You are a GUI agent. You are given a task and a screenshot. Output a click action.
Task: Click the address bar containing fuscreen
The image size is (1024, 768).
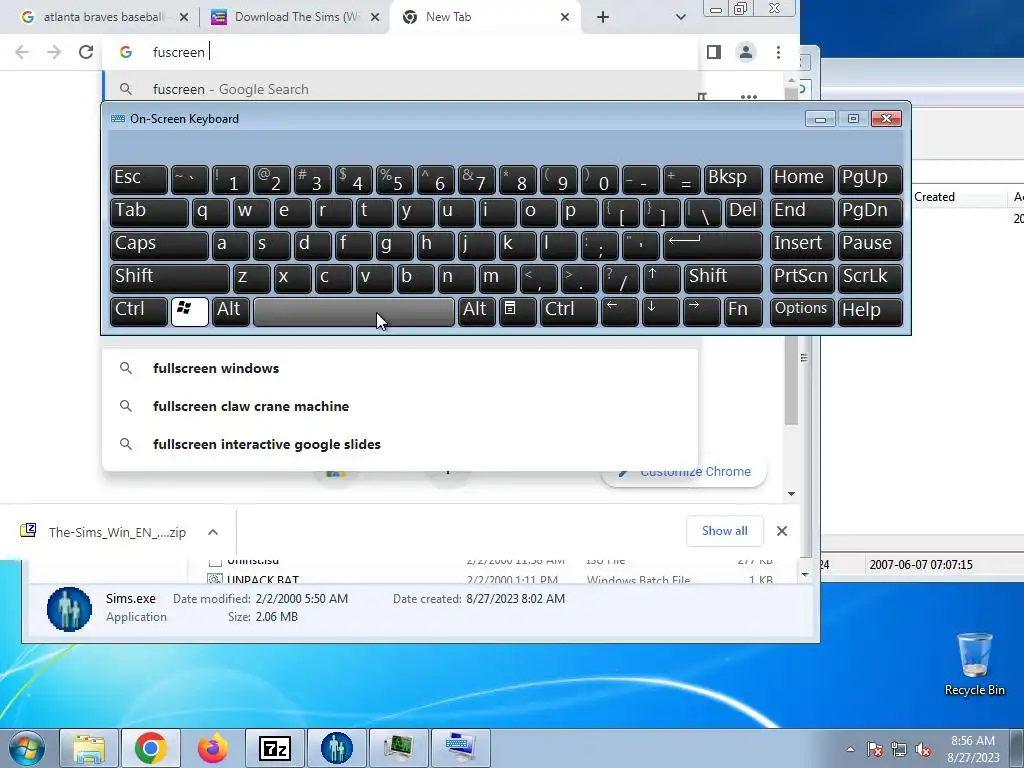pos(400,52)
